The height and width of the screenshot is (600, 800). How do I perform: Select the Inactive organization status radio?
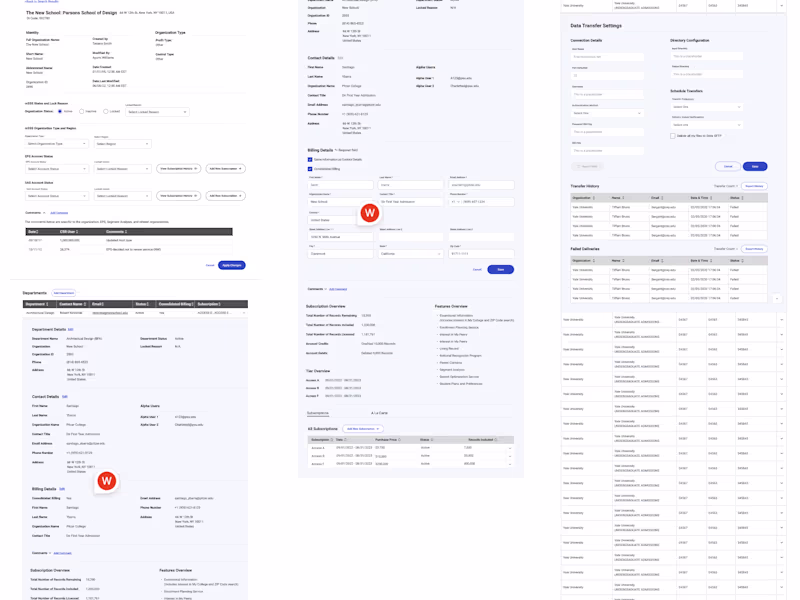pos(82,111)
